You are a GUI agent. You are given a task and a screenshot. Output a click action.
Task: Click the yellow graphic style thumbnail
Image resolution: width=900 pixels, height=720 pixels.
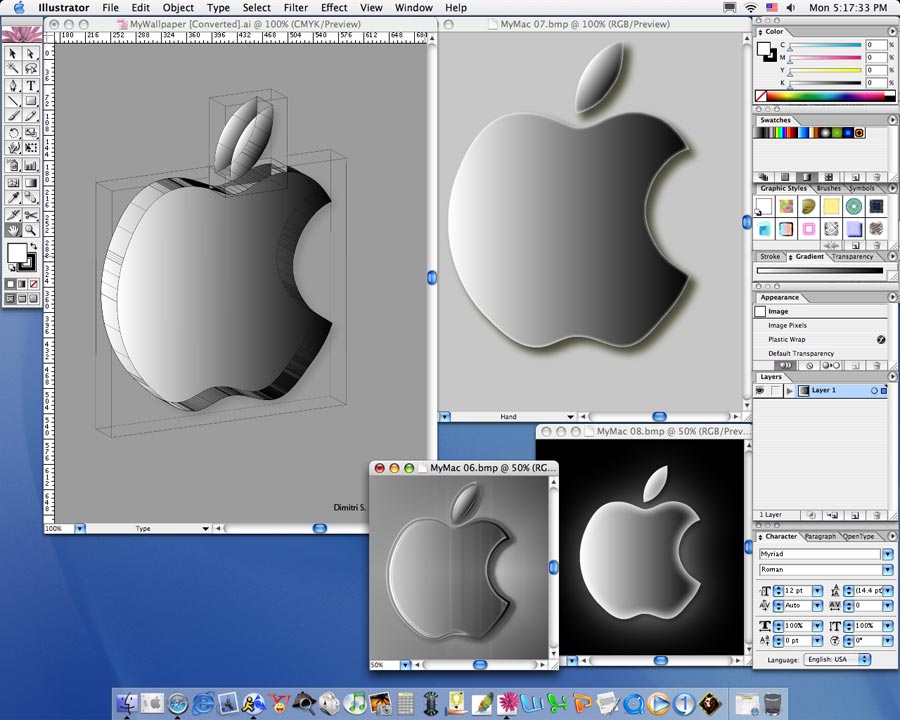[x=831, y=206]
